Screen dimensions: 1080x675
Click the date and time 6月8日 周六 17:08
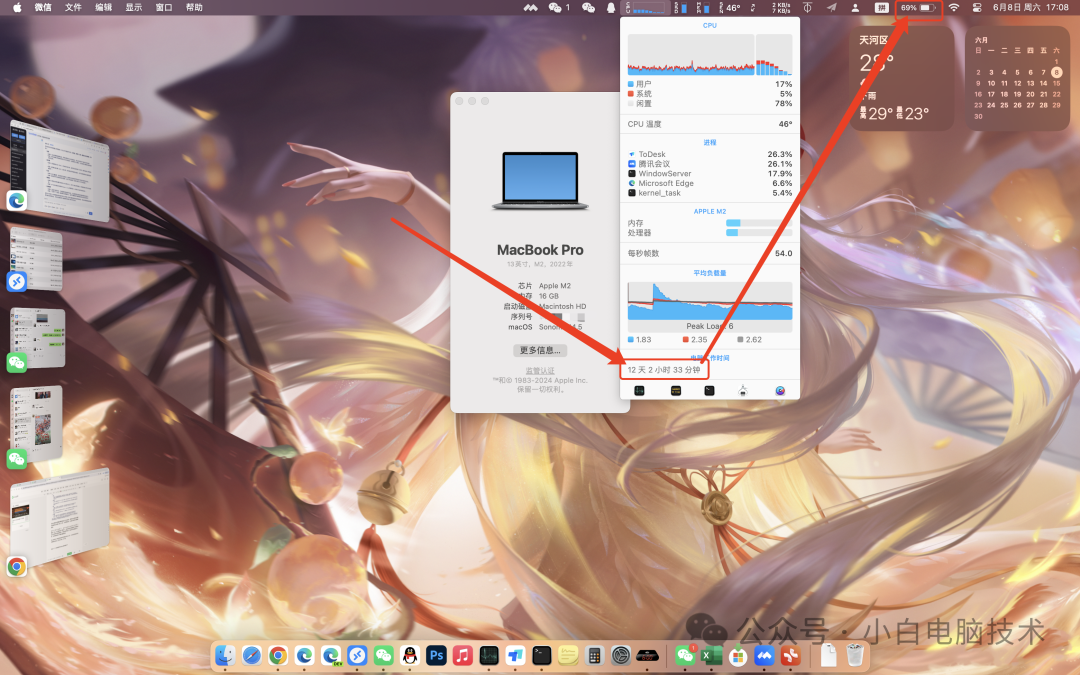pyautogui.click(x=1030, y=8)
